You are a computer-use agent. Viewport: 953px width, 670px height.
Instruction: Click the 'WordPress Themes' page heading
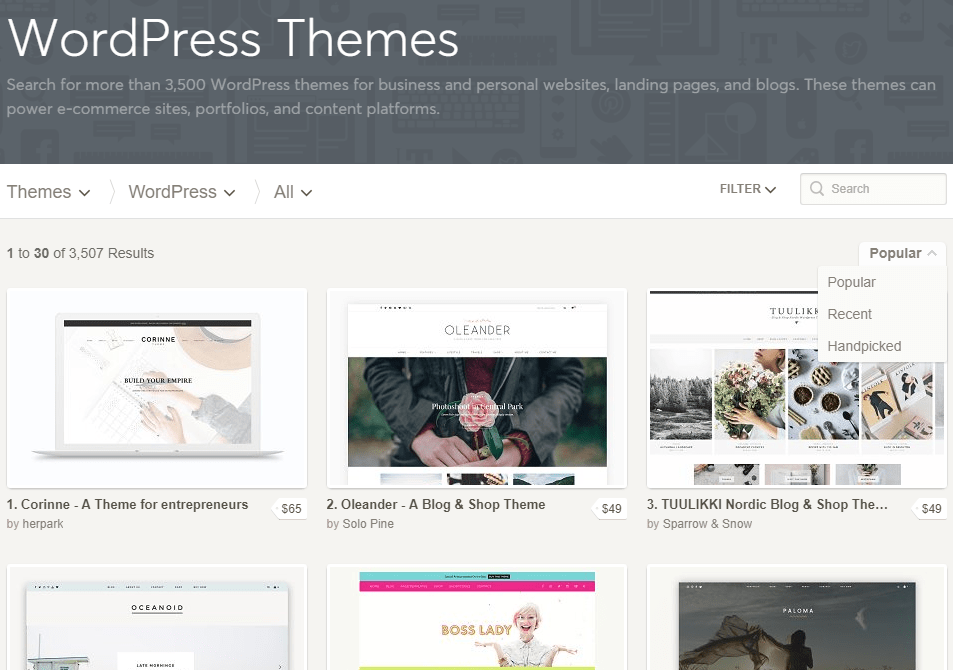(x=233, y=38)
